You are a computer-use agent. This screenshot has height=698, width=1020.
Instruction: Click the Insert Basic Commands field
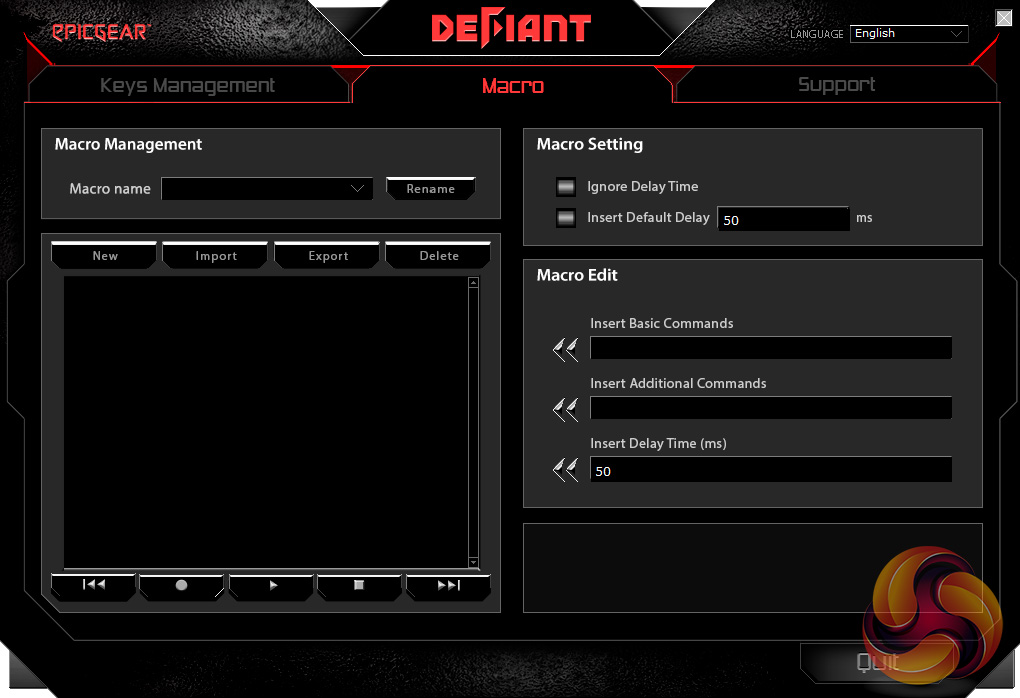[771, 348]
